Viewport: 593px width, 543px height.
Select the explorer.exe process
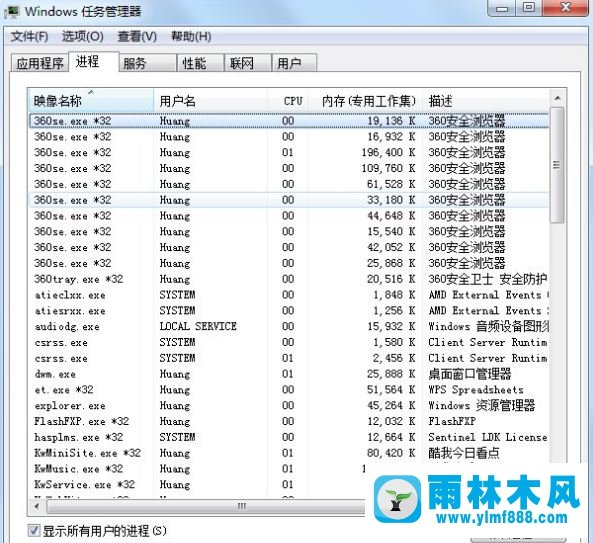[x=289, y=406]
